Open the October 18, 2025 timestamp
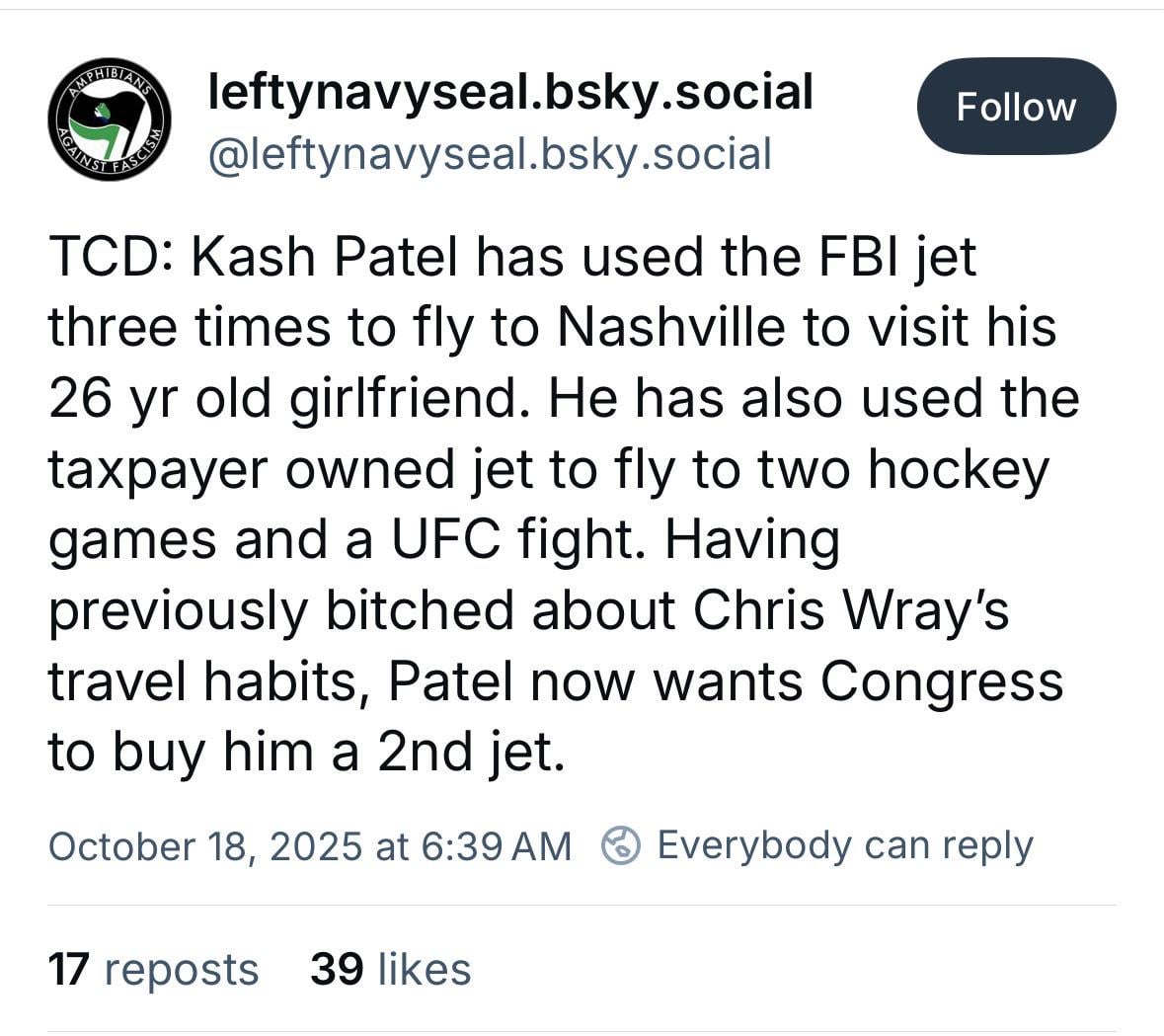Screen dimensions: 1164x1036 [x=309, y=846]
